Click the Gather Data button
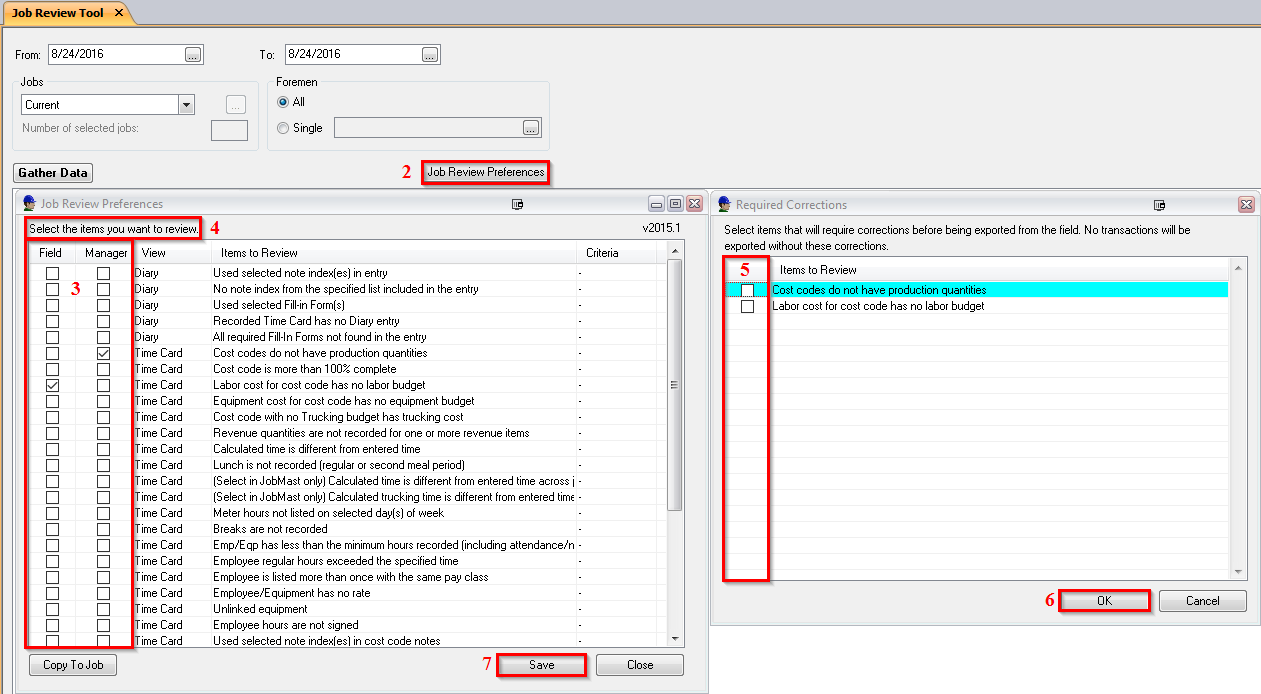 coord(53,173)
